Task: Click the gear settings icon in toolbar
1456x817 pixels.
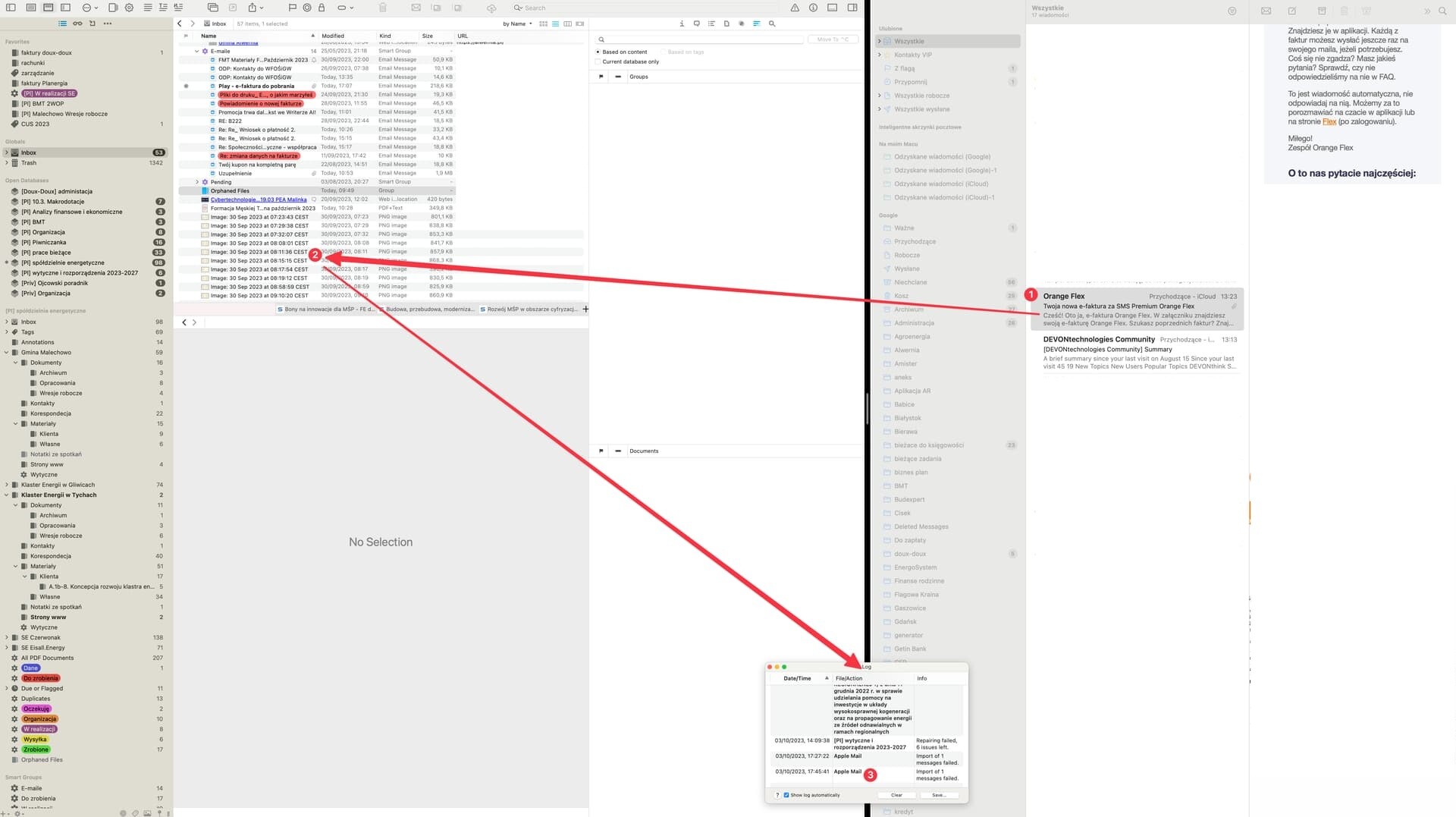Action: [129, 8]
